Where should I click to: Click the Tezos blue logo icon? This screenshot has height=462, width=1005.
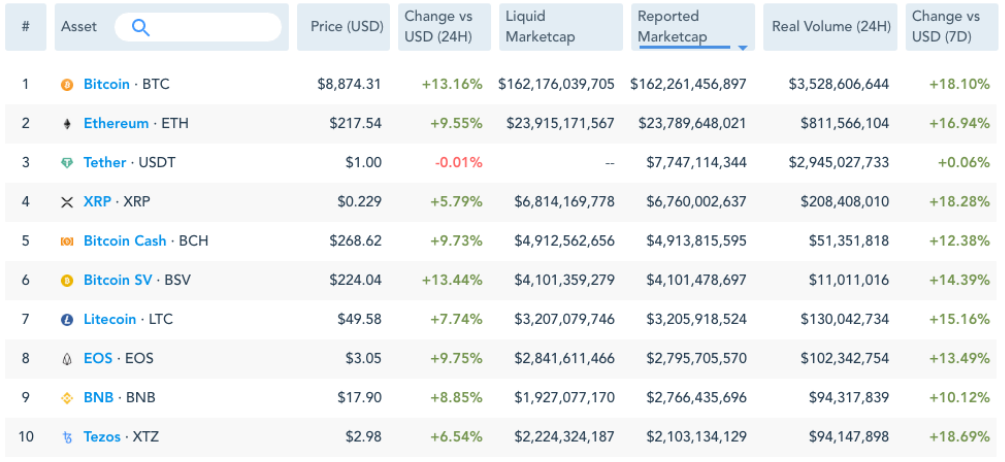[x=67, y=437]
